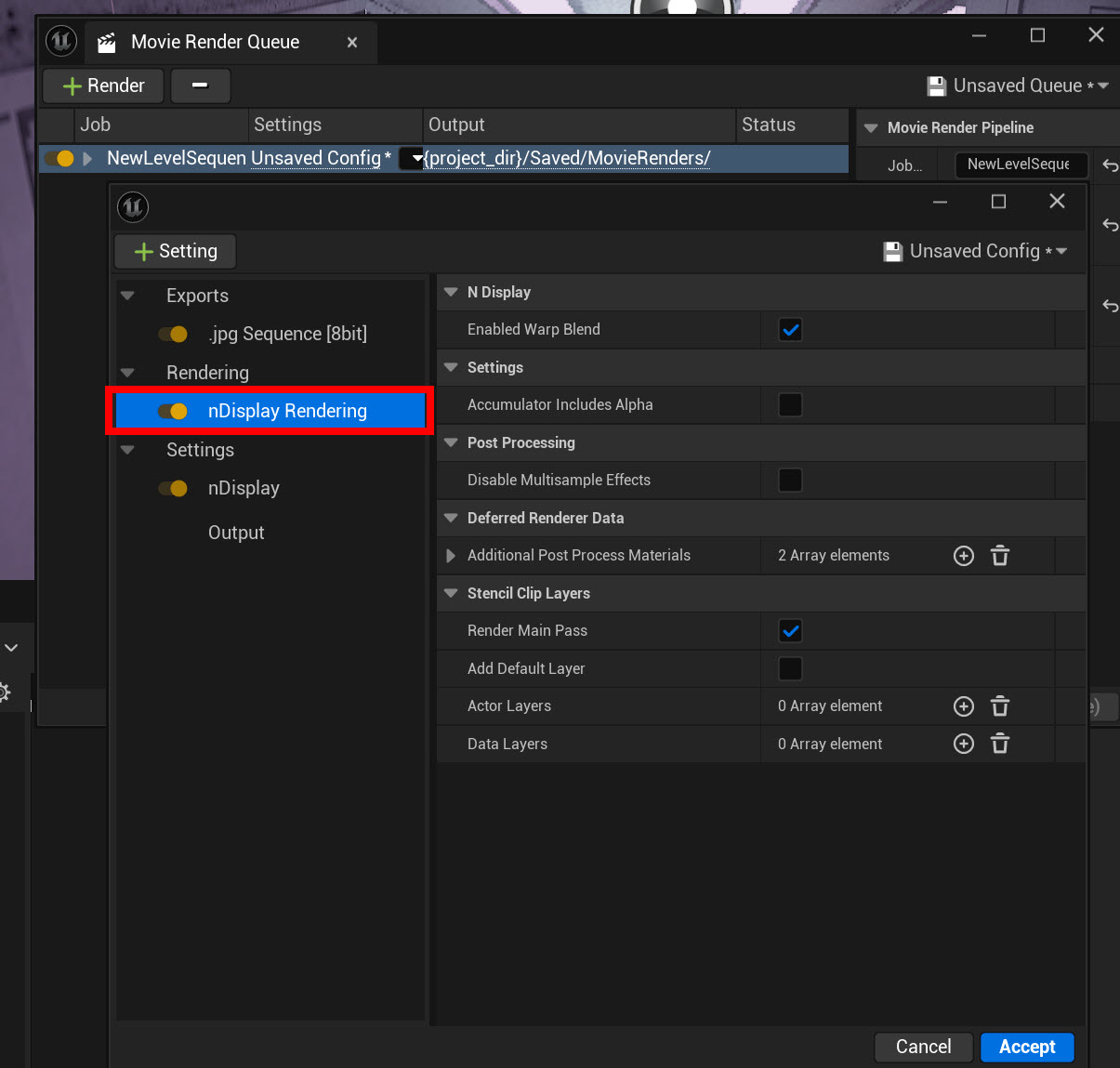The width and height of the screenshot is (1120, 1068).
Task: Expand the chevron at the left screen edge
Action: tap(11, 647)
